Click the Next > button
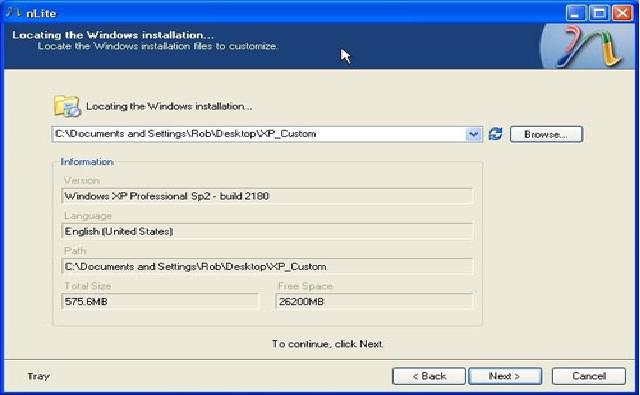 pos(505,376)
